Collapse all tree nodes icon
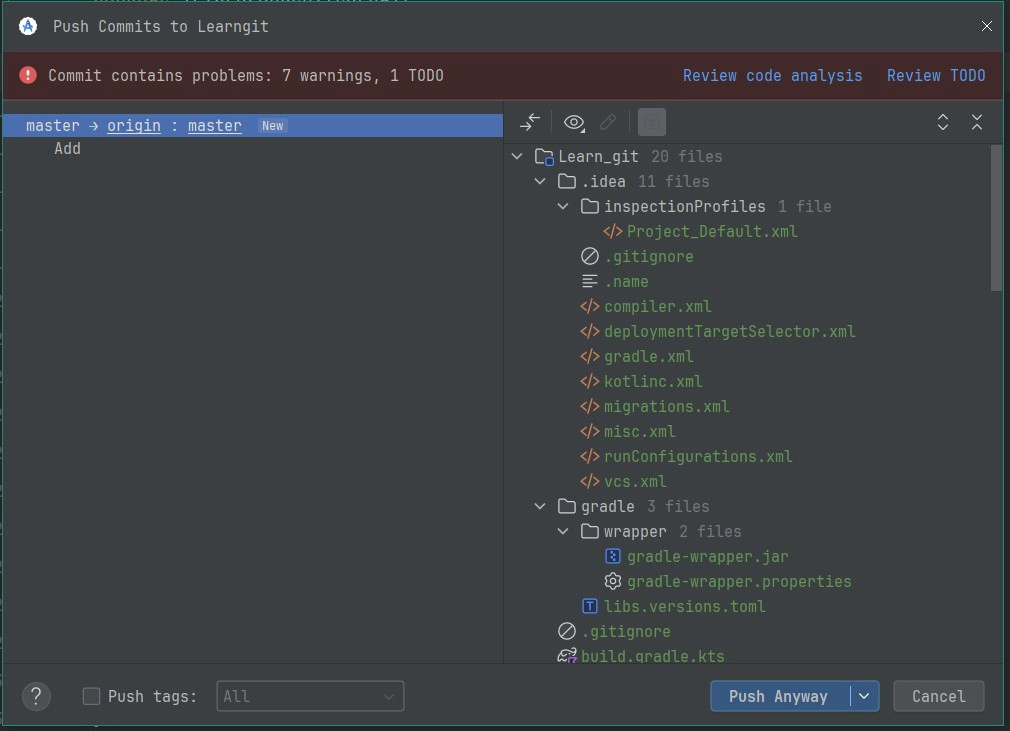The image size is (1010, 731). pyautogui.click(x=977, y=122)
